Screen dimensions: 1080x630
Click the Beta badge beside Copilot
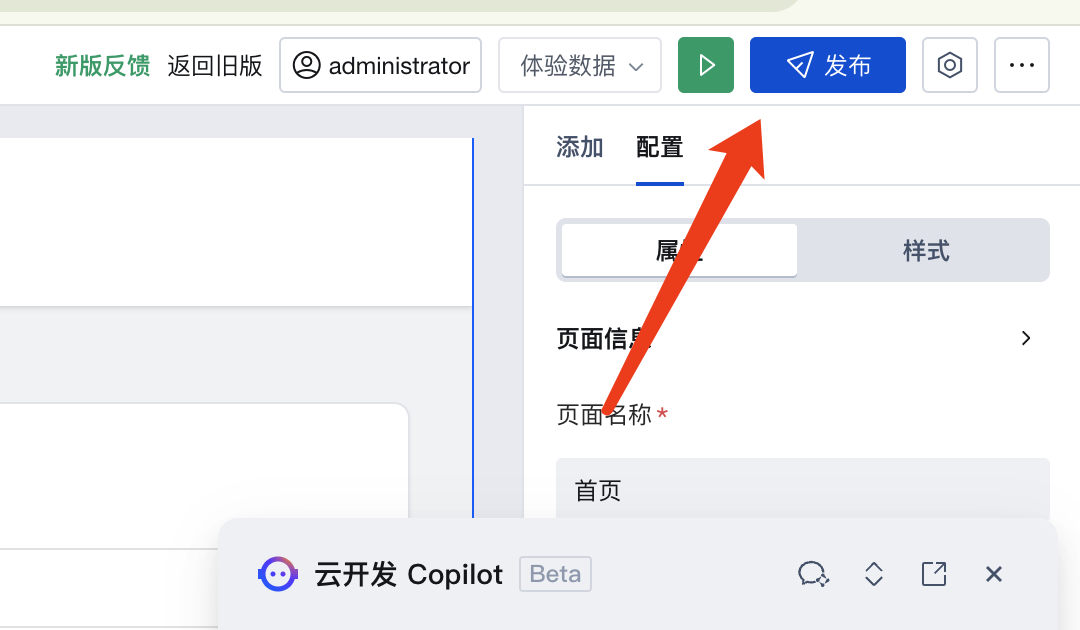pyautogui.click(x=555, y=574)
